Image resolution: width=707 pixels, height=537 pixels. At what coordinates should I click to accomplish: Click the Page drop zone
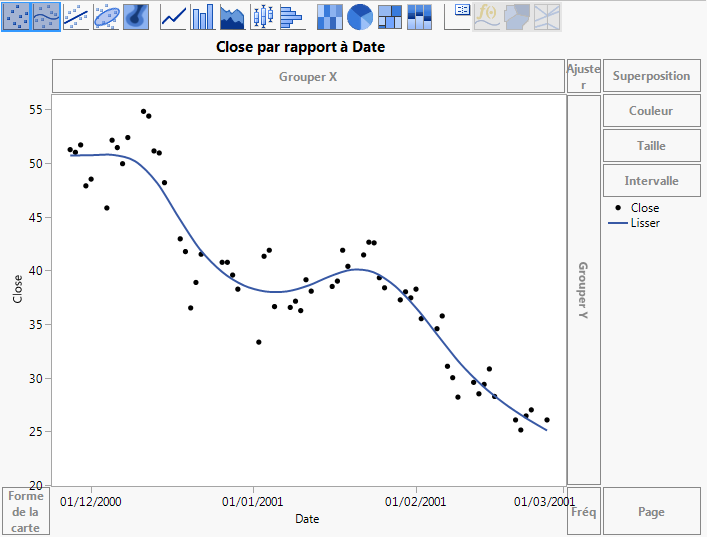[652, 511]
